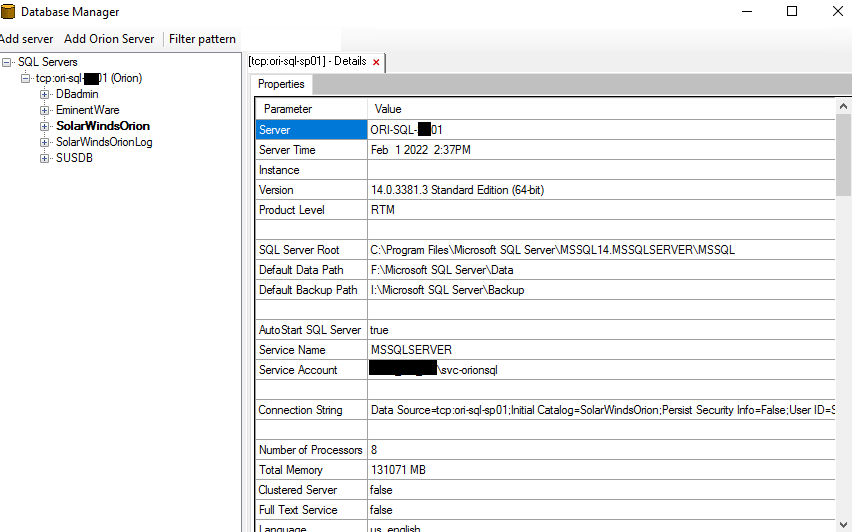Click the Parameter column header
This screenshot has height=532, width=852.
[311, 109]
